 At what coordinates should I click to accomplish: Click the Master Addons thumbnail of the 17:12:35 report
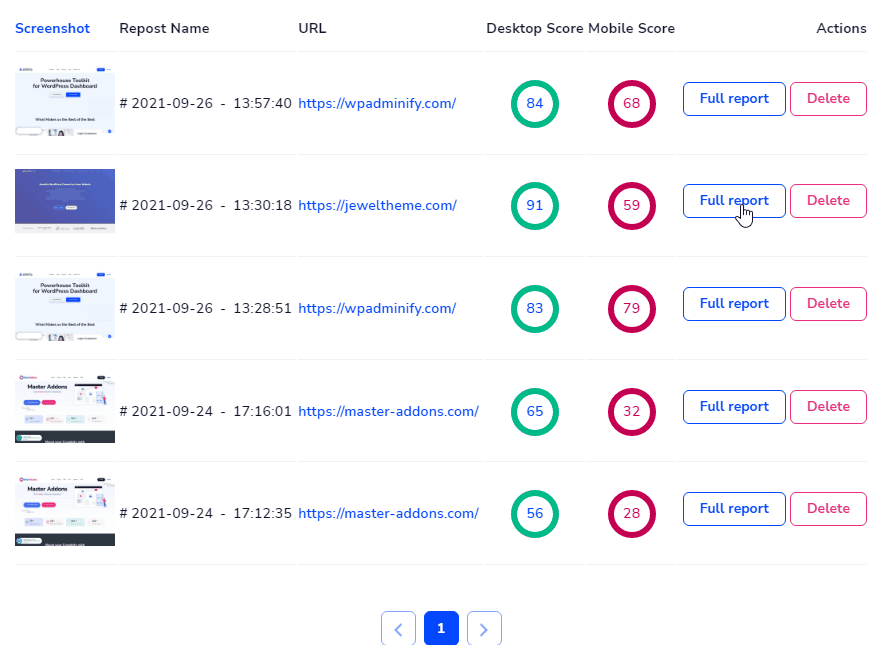pos(65,511)
